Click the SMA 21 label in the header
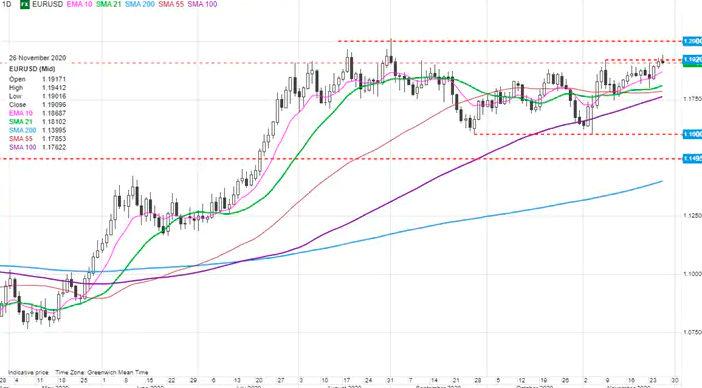 (x=109, y=4)
